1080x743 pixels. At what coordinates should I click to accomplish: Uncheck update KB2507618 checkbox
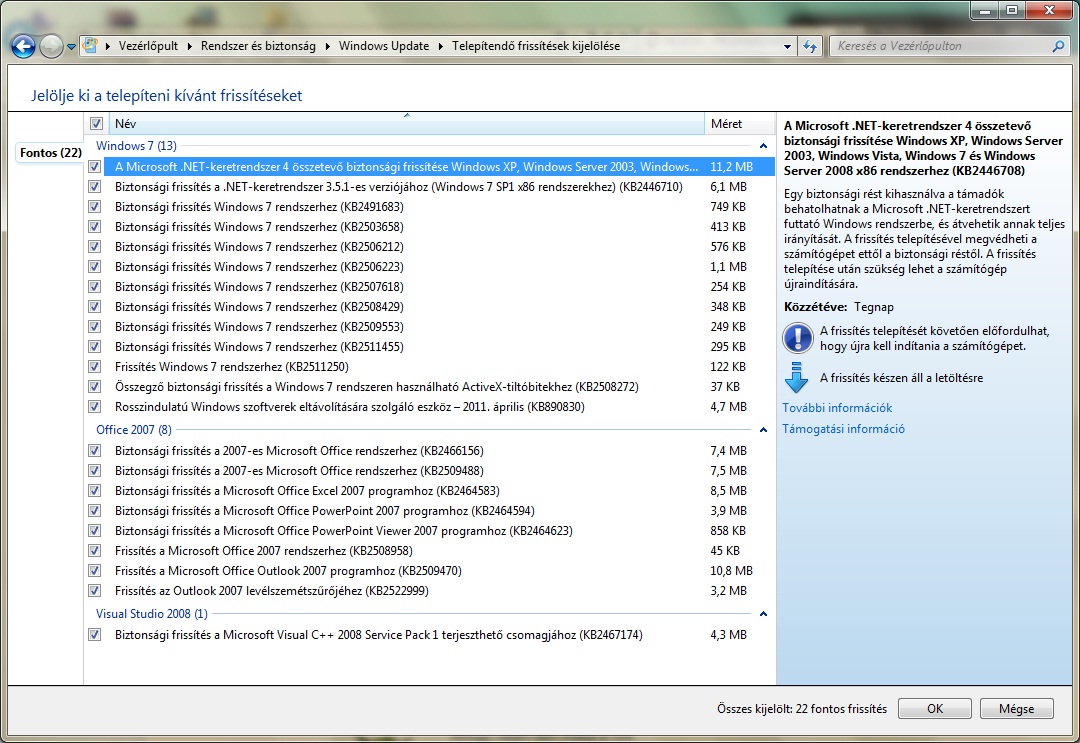[x=95, y=286]
